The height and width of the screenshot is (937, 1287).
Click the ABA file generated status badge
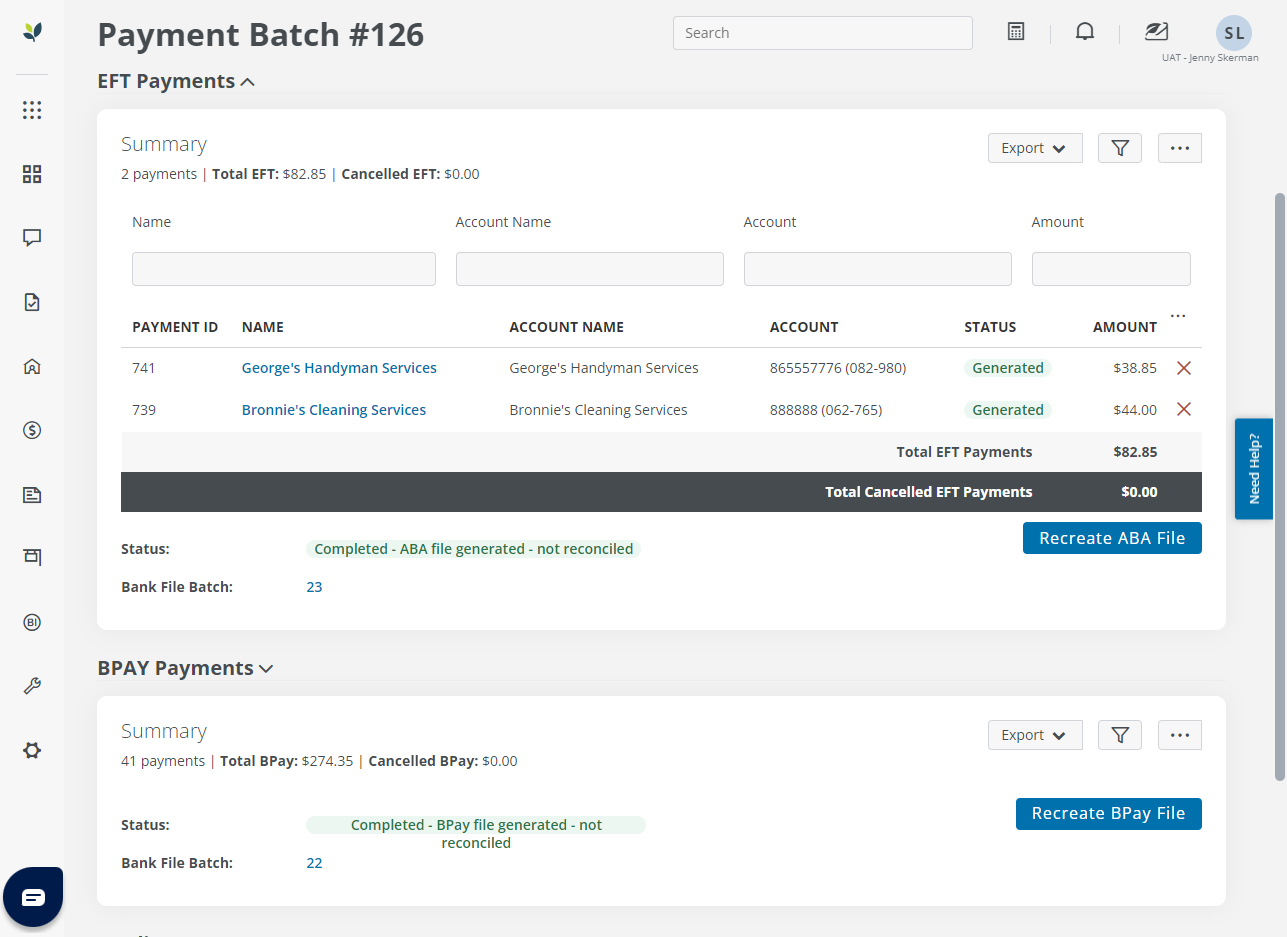(474, 549)
